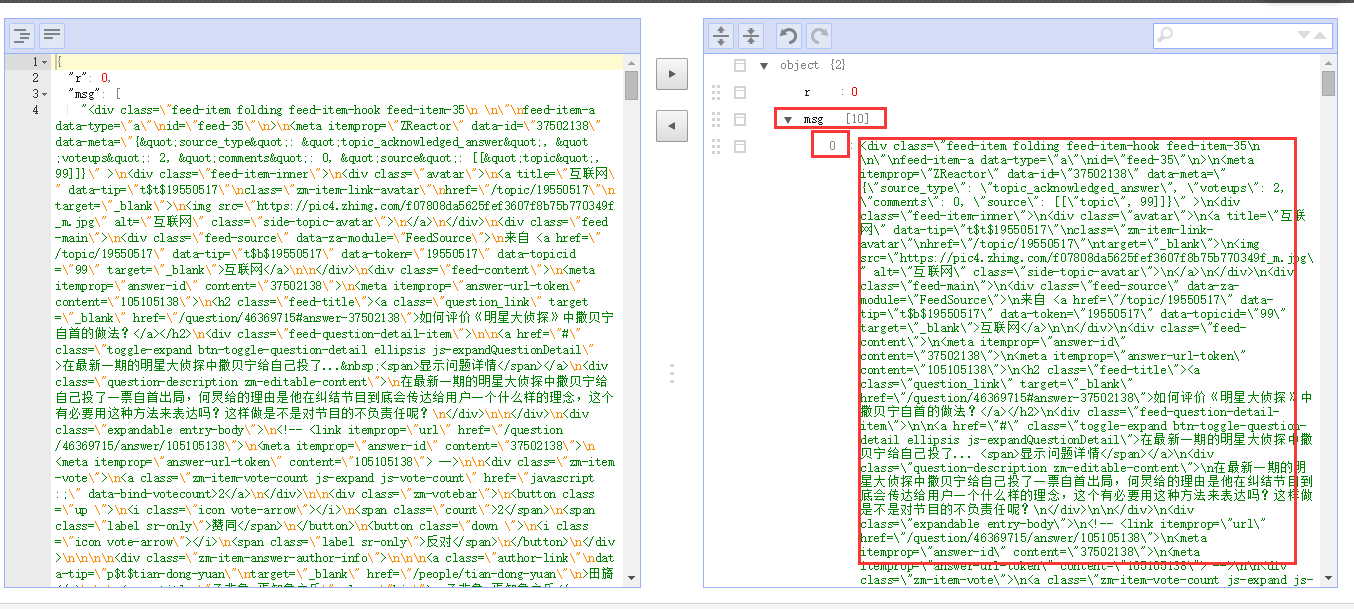Click the green HTML string value in tree
Screen dimensions: 1354x609
pos(1085,362)
